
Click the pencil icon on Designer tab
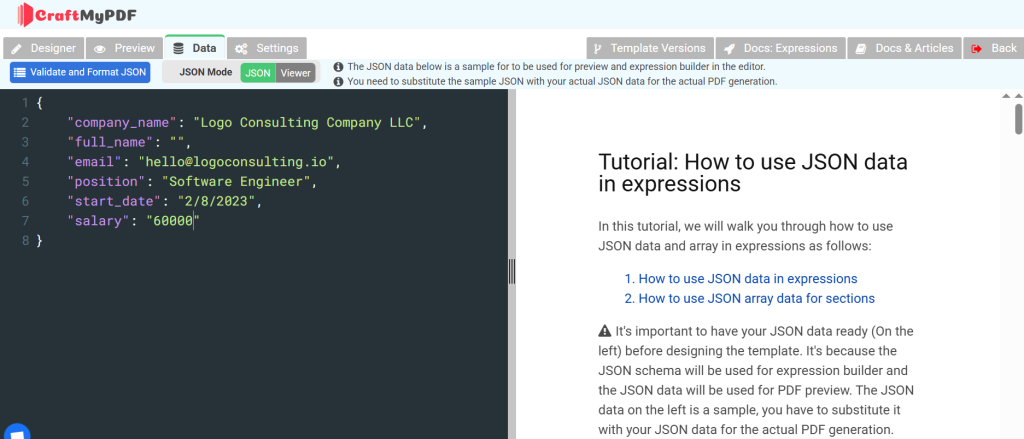(x=17, y=48)
